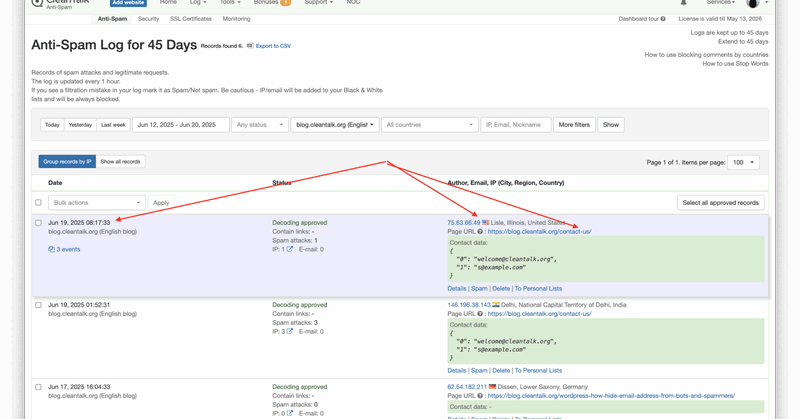
Task: Expand the Services menu
Action: click(721, 3)
